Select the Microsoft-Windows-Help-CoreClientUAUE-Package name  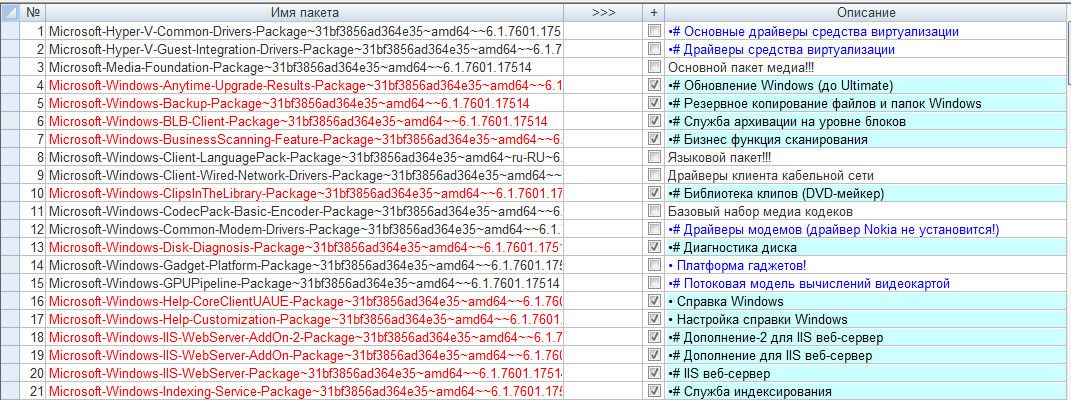coord(305,301)
